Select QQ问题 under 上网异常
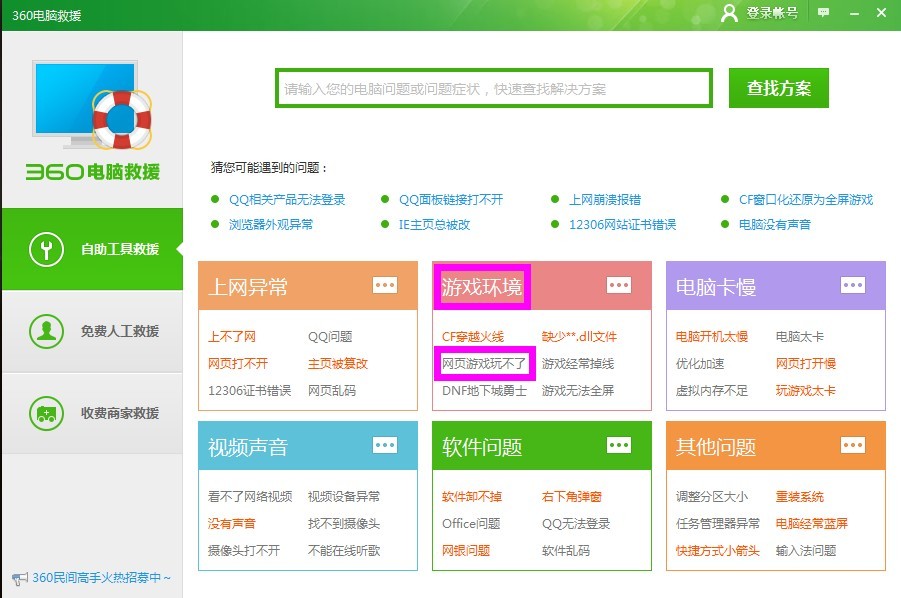 tap(330, 337)
